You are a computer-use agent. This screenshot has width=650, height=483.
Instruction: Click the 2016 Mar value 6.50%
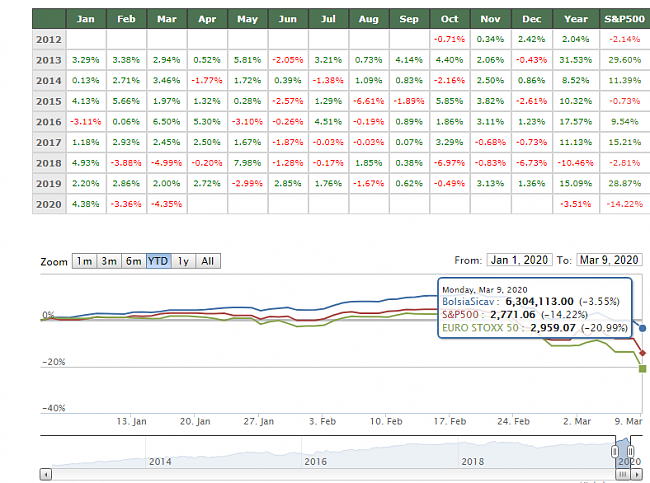pyautogui.click(x=167, y=122)
